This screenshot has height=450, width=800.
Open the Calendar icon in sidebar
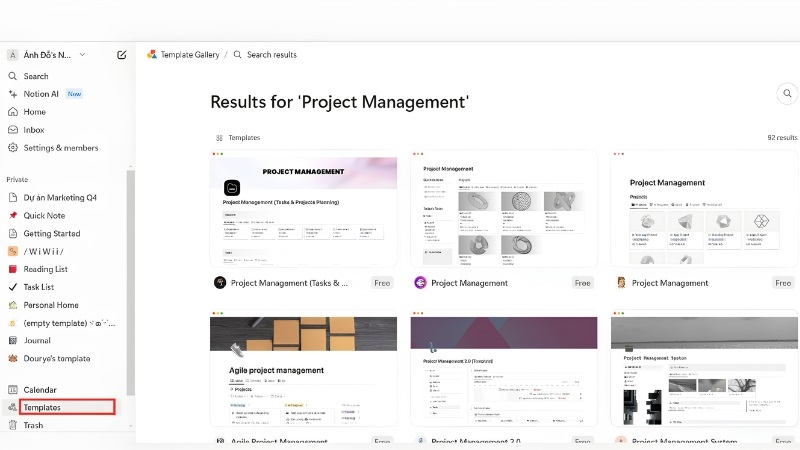[13, 390]
